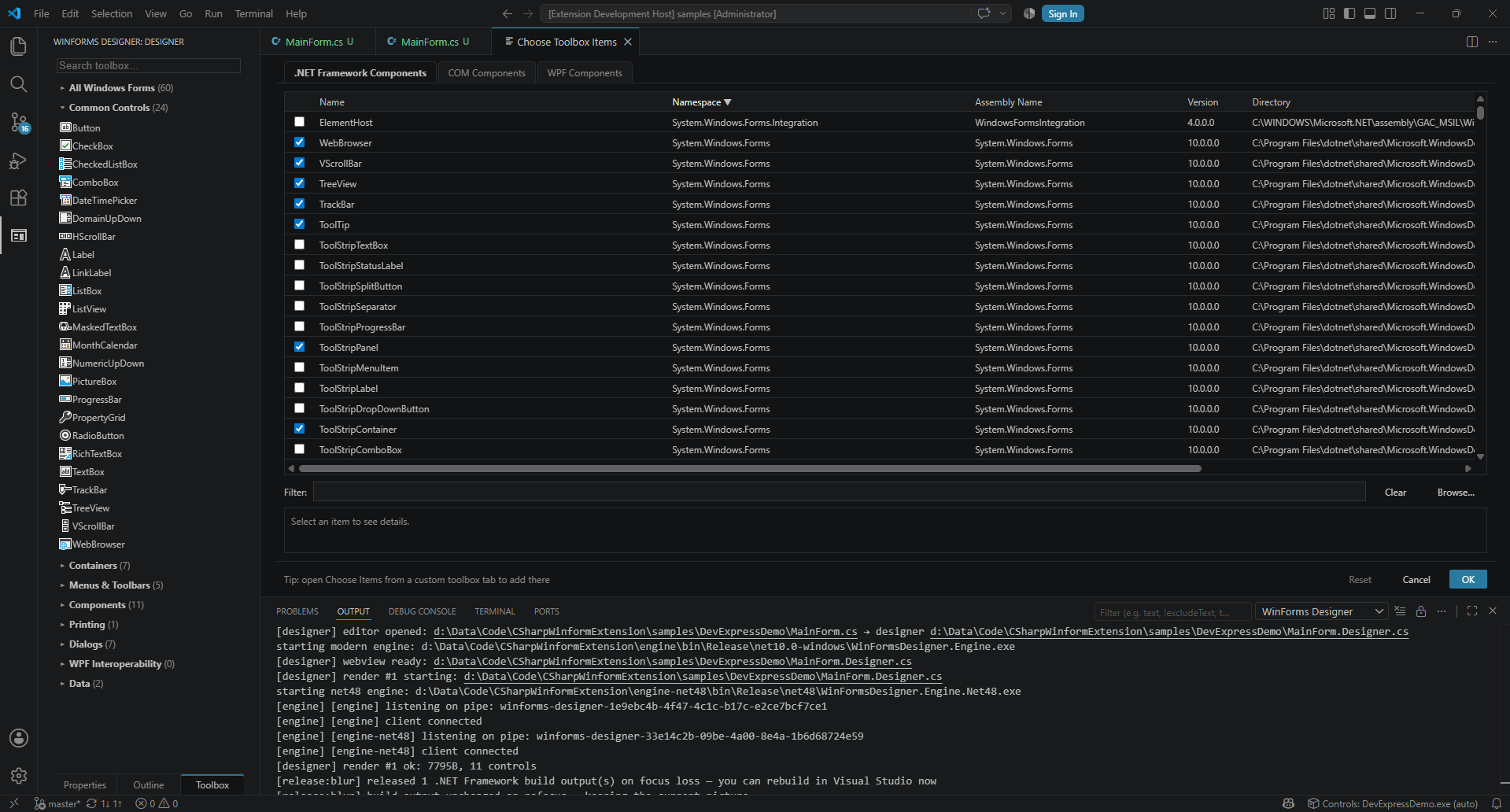Open the notifications bell in status bar
The height and width of the screenshot is (812, 1510).
pos(1497,803)
